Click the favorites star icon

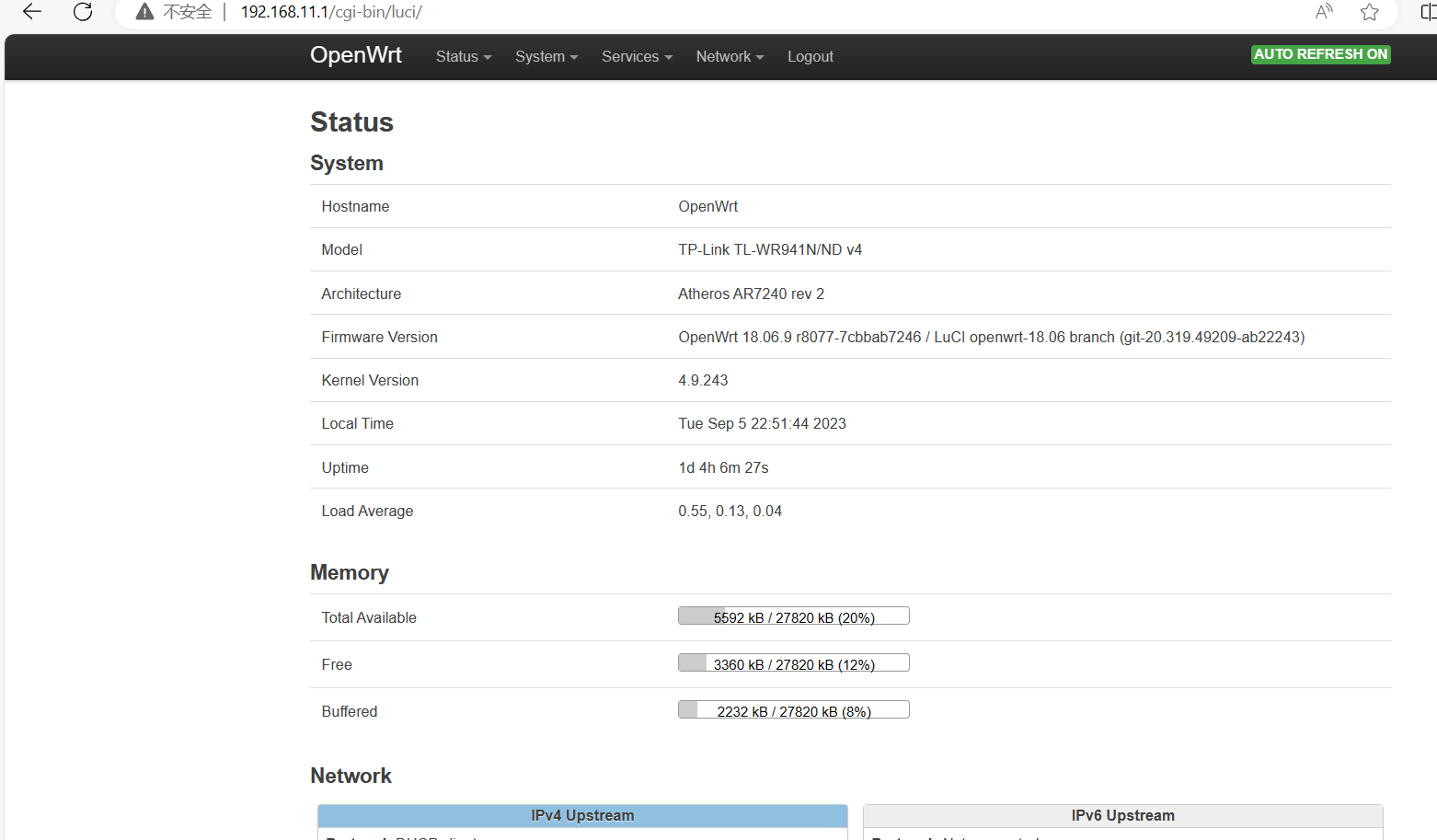tap(1369, 12)
